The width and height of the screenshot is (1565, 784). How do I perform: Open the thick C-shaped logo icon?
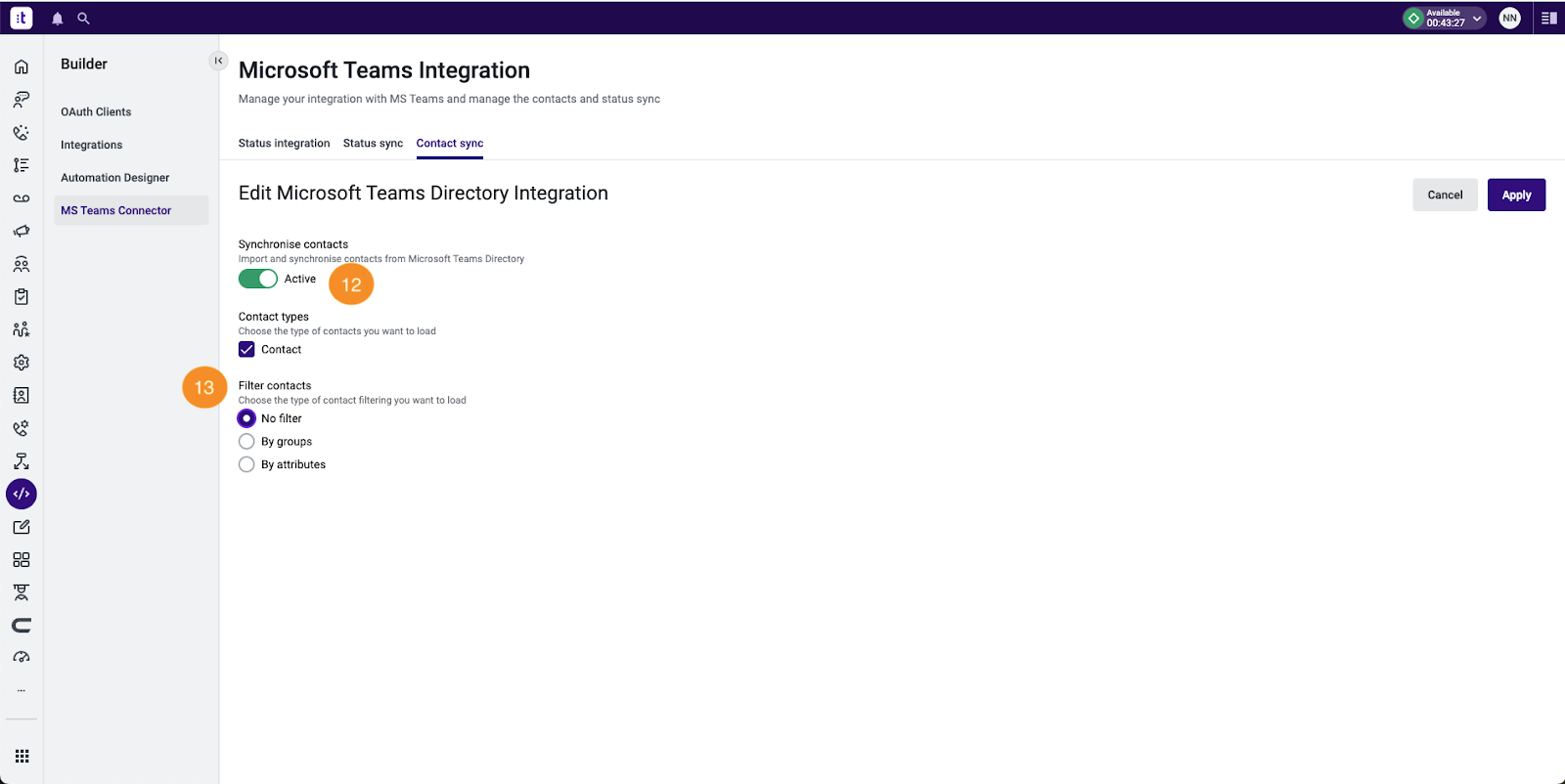point(22,626)
